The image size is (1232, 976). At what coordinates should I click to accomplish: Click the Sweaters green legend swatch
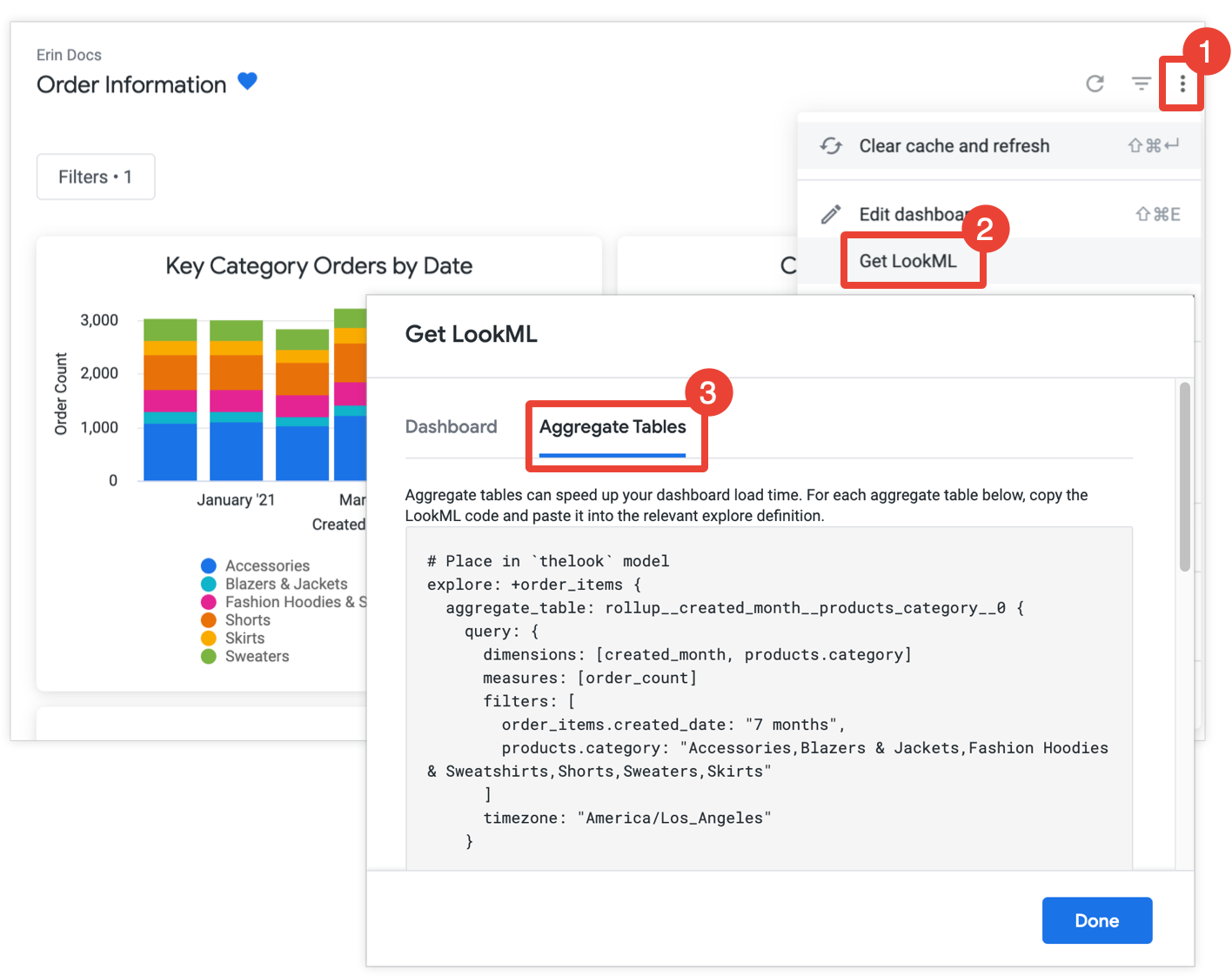click(209, 657)
